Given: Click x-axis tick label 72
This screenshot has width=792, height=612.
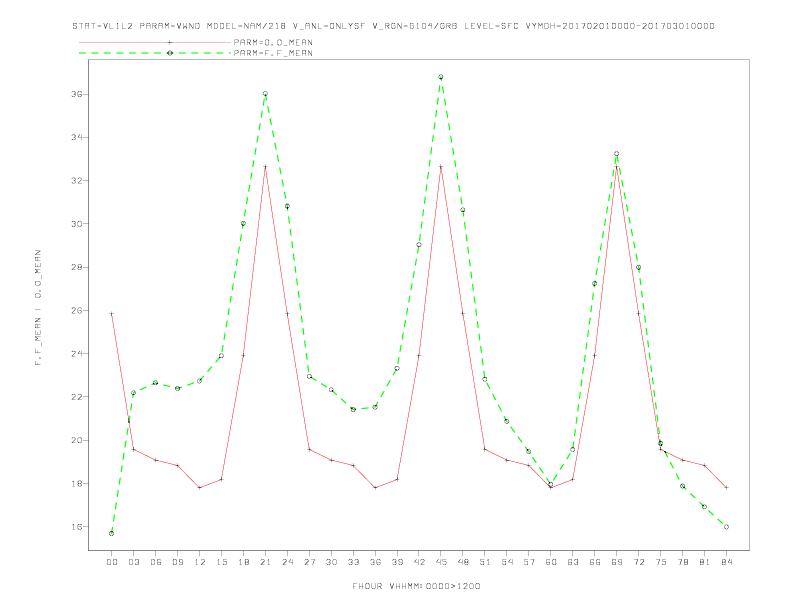Looking at the screenshot, I should click(x=638, y=562).
